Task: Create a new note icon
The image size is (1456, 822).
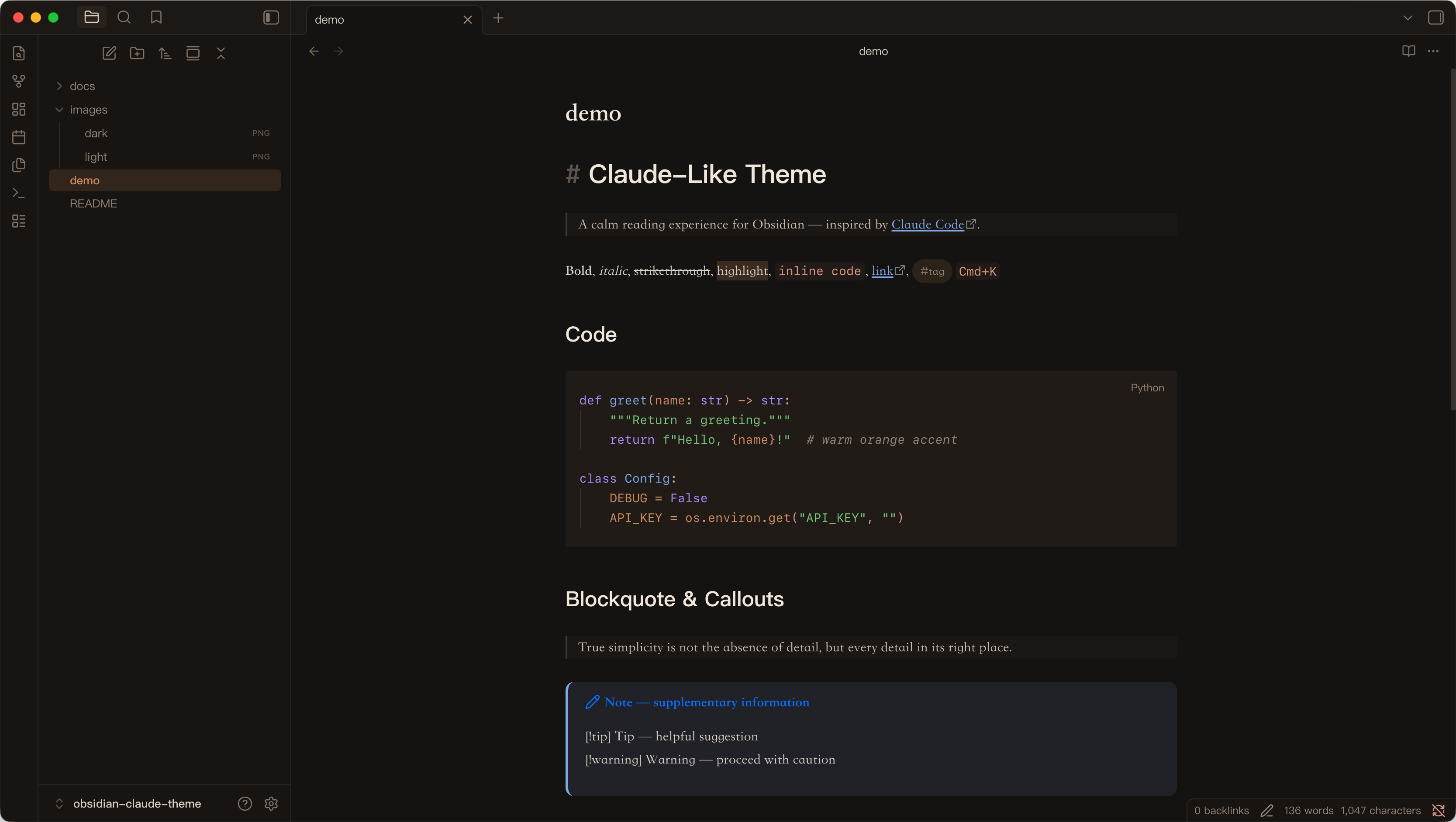Action: [109, 53]
